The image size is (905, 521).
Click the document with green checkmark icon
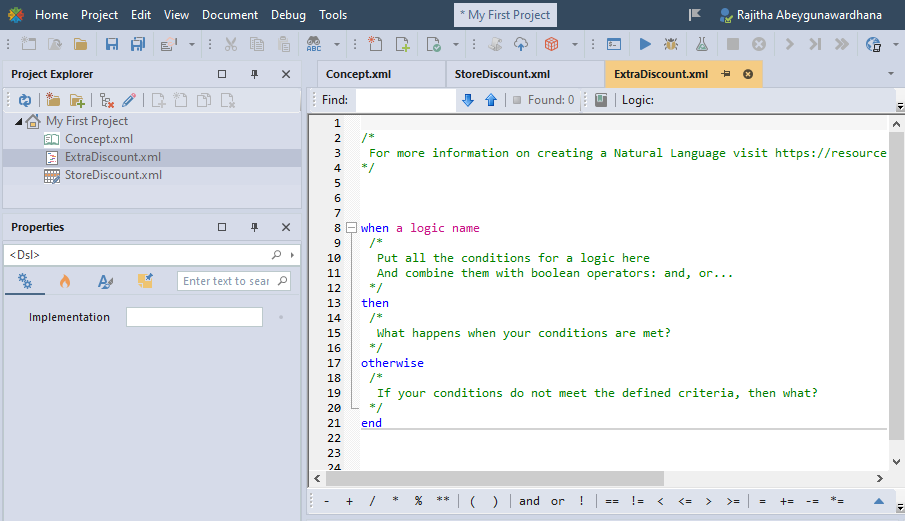[433, 44]
